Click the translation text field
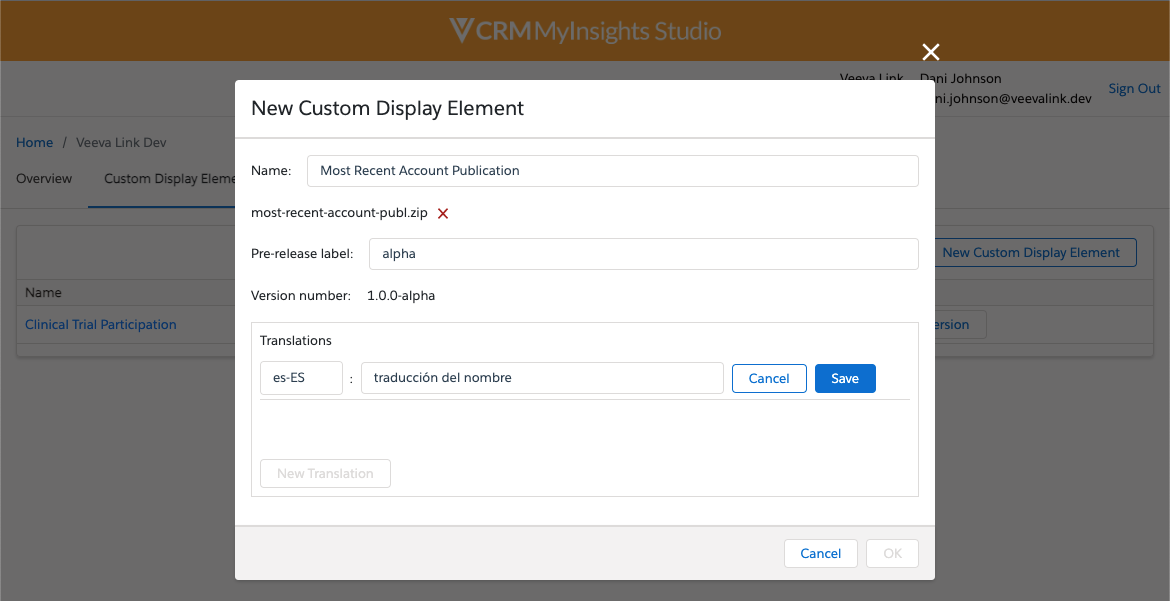 click(542, 379)
